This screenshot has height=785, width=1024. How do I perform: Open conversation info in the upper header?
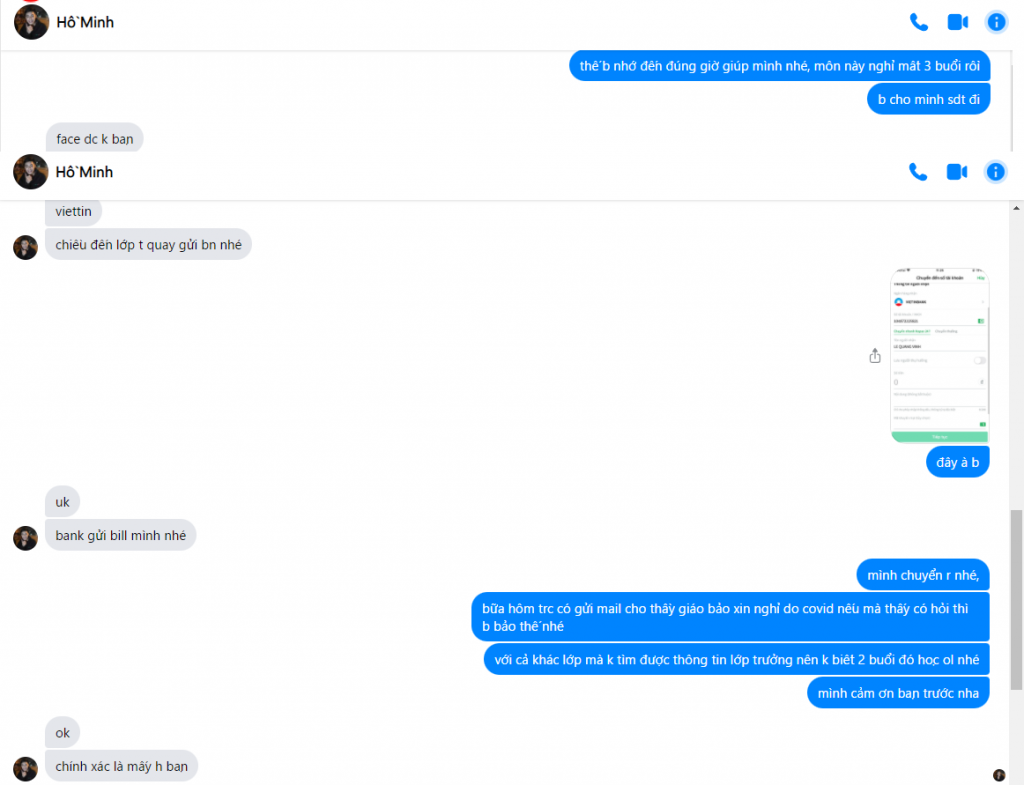tap(996, 21)
